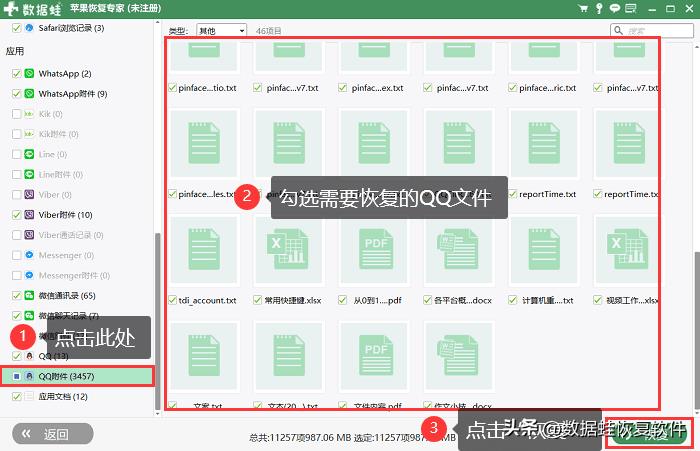Screen dimensions: 700x451
Task: Click the file list vertical scrollbar thumb
Action: 697,331
